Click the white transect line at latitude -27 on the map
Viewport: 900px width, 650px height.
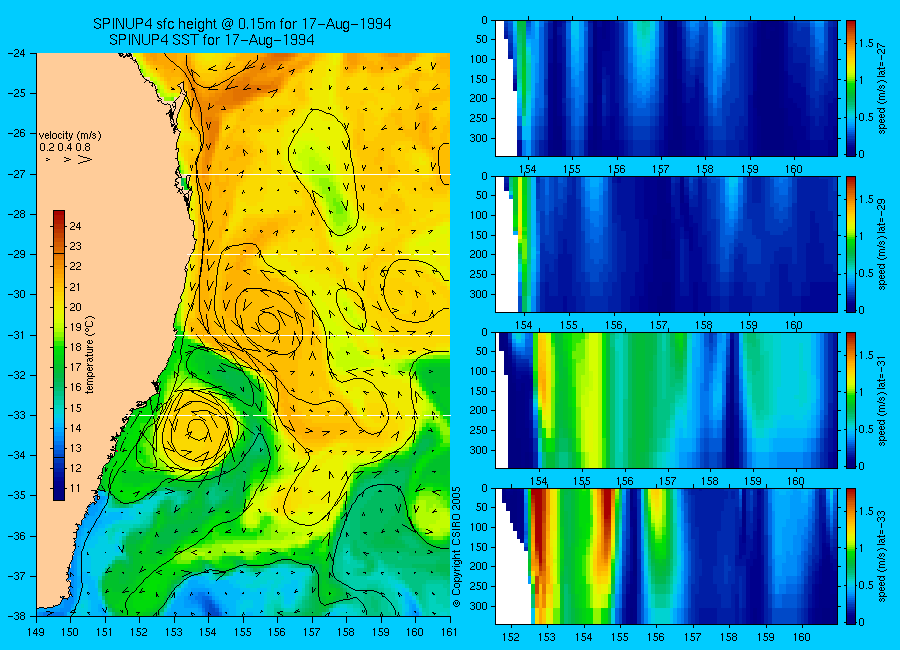[321, 175]
